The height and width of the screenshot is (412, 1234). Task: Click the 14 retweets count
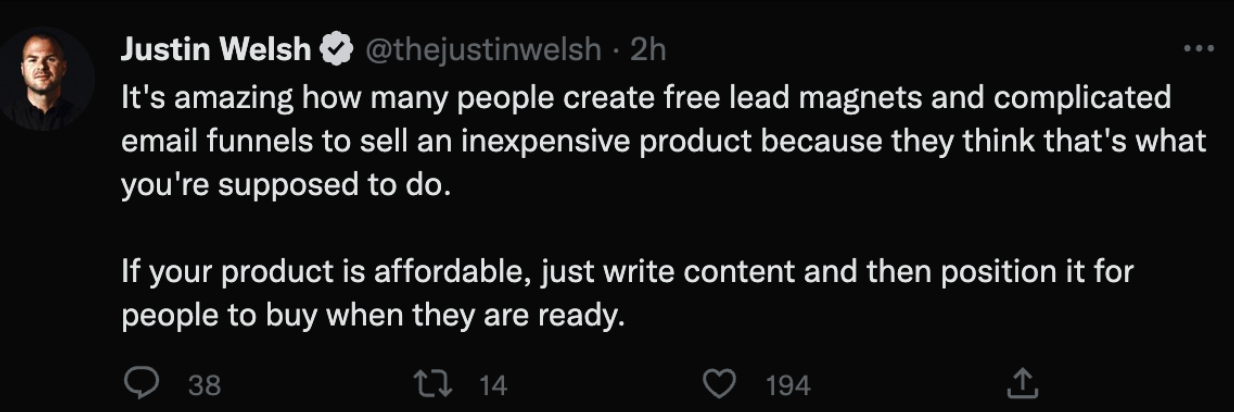[x=494, y=385]
